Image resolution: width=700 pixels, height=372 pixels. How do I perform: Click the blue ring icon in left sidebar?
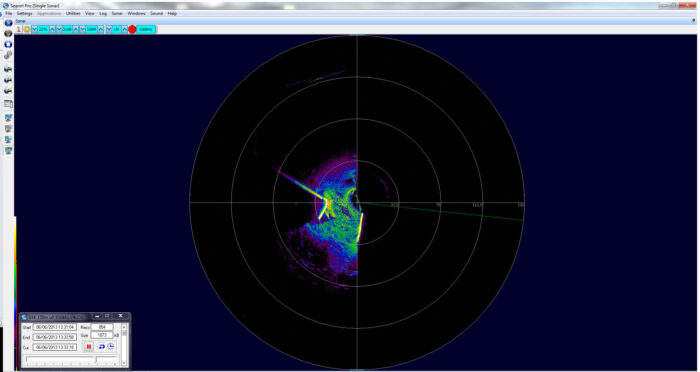pos(8,44)
